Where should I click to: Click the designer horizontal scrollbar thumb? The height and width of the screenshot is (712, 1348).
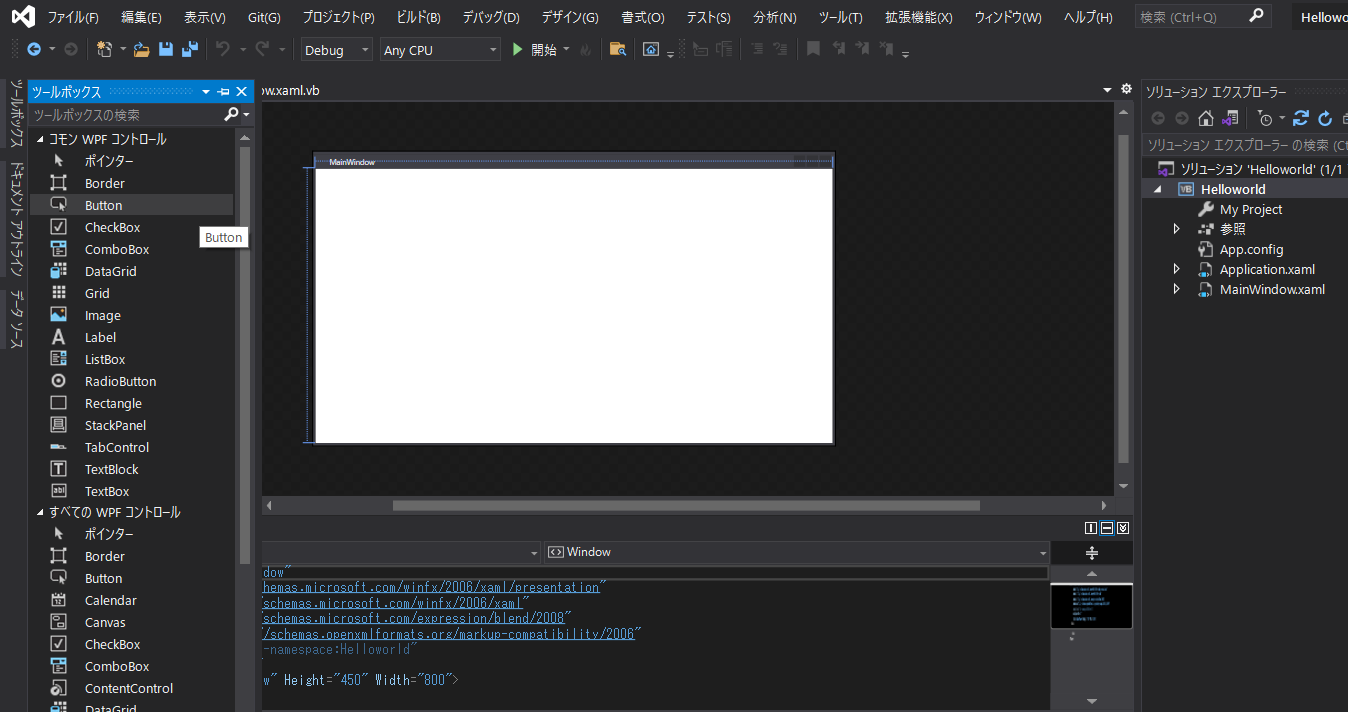coord(686,506)
